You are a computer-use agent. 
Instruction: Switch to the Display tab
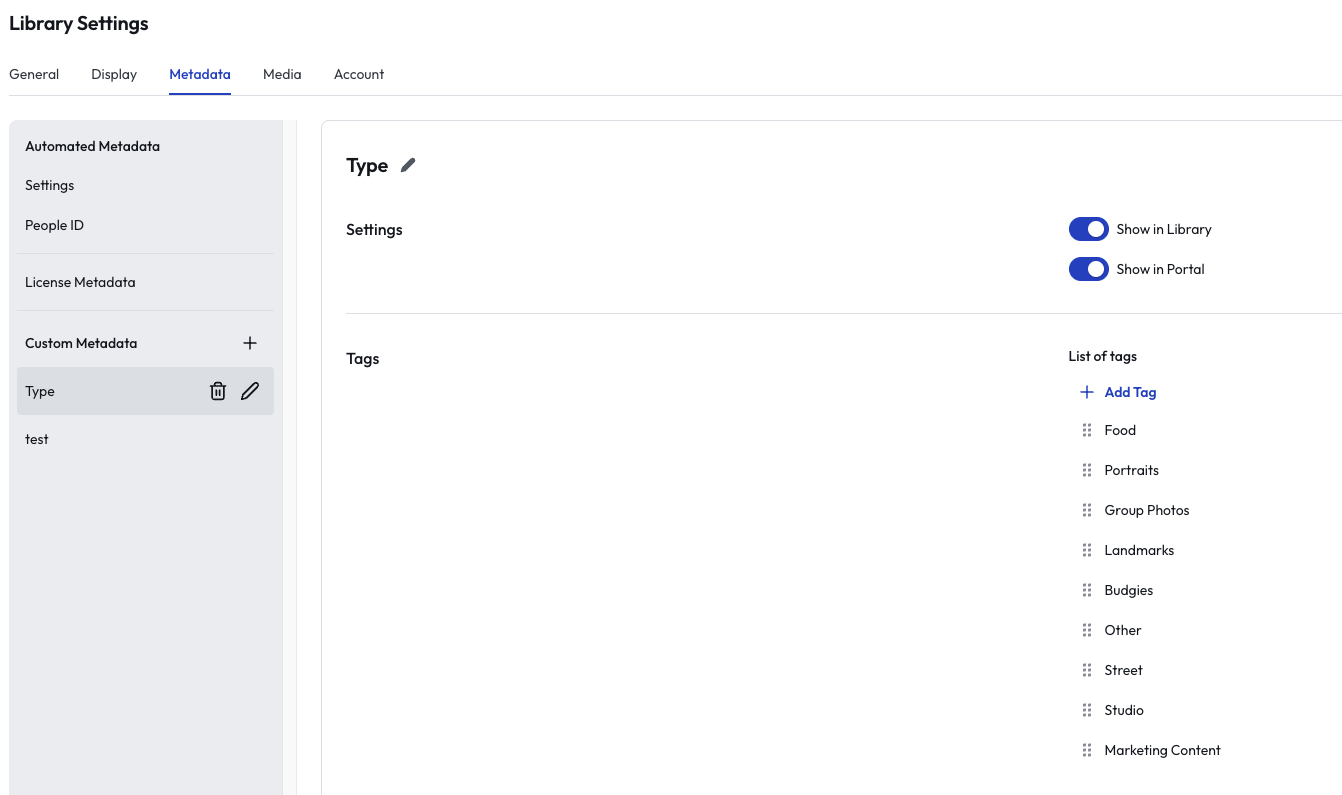coord(114,74)
